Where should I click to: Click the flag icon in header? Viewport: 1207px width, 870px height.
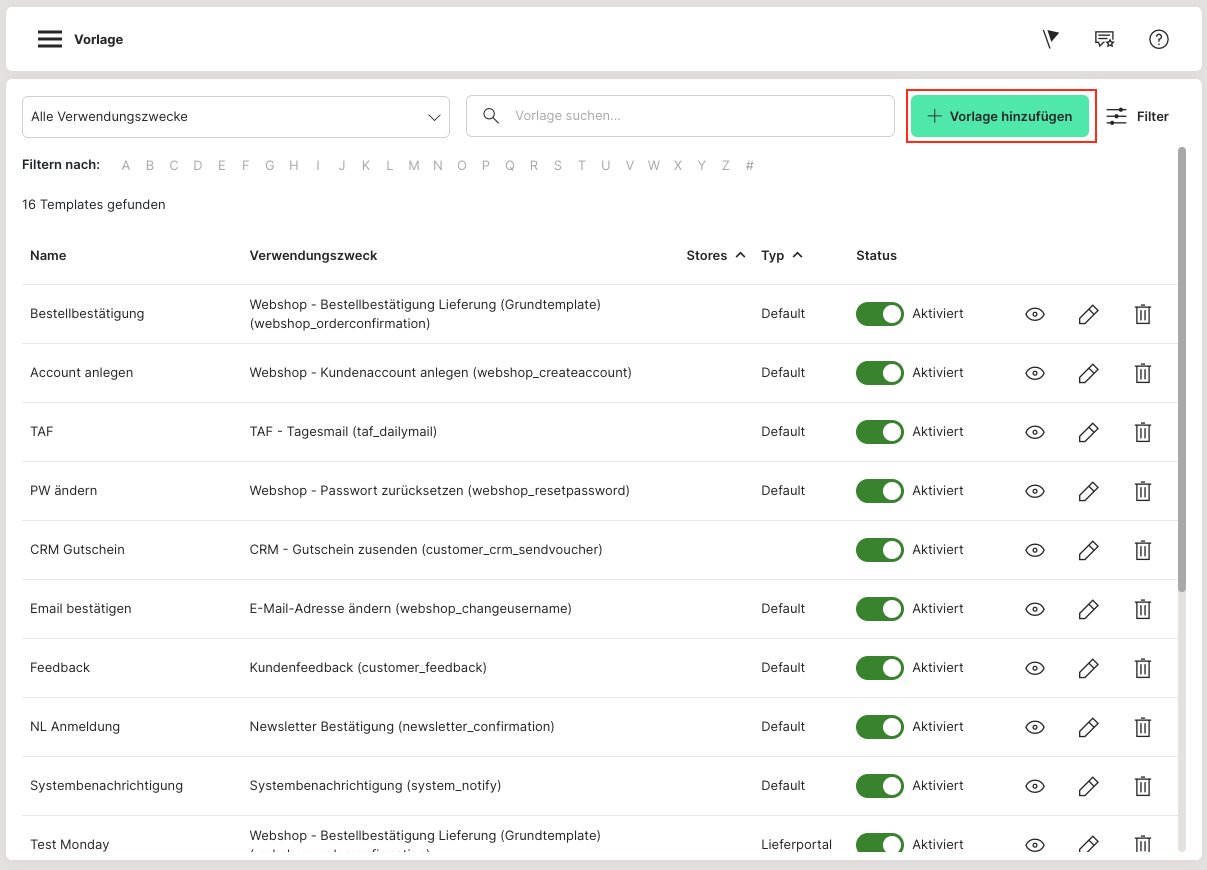click(1050, 39)
